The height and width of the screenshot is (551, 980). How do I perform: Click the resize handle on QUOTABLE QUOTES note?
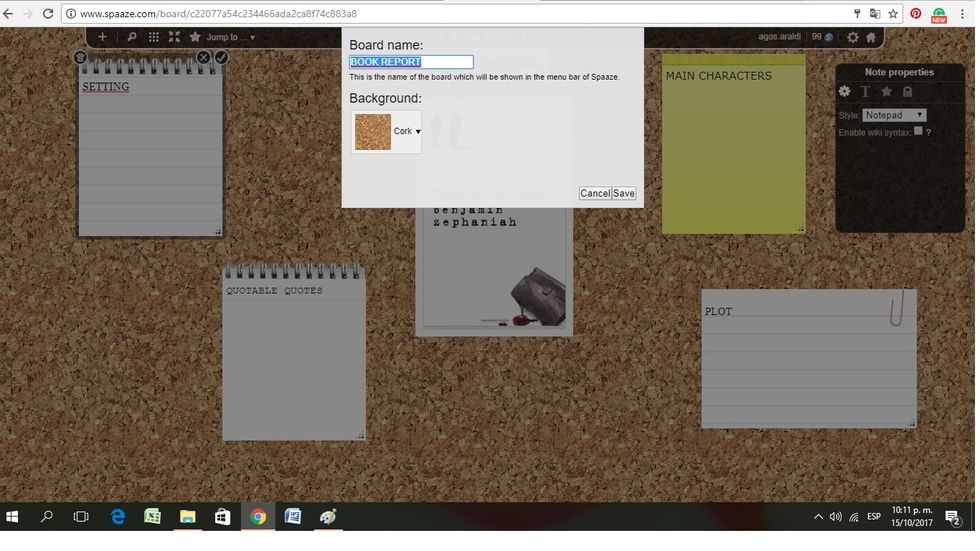coord(361,436)
